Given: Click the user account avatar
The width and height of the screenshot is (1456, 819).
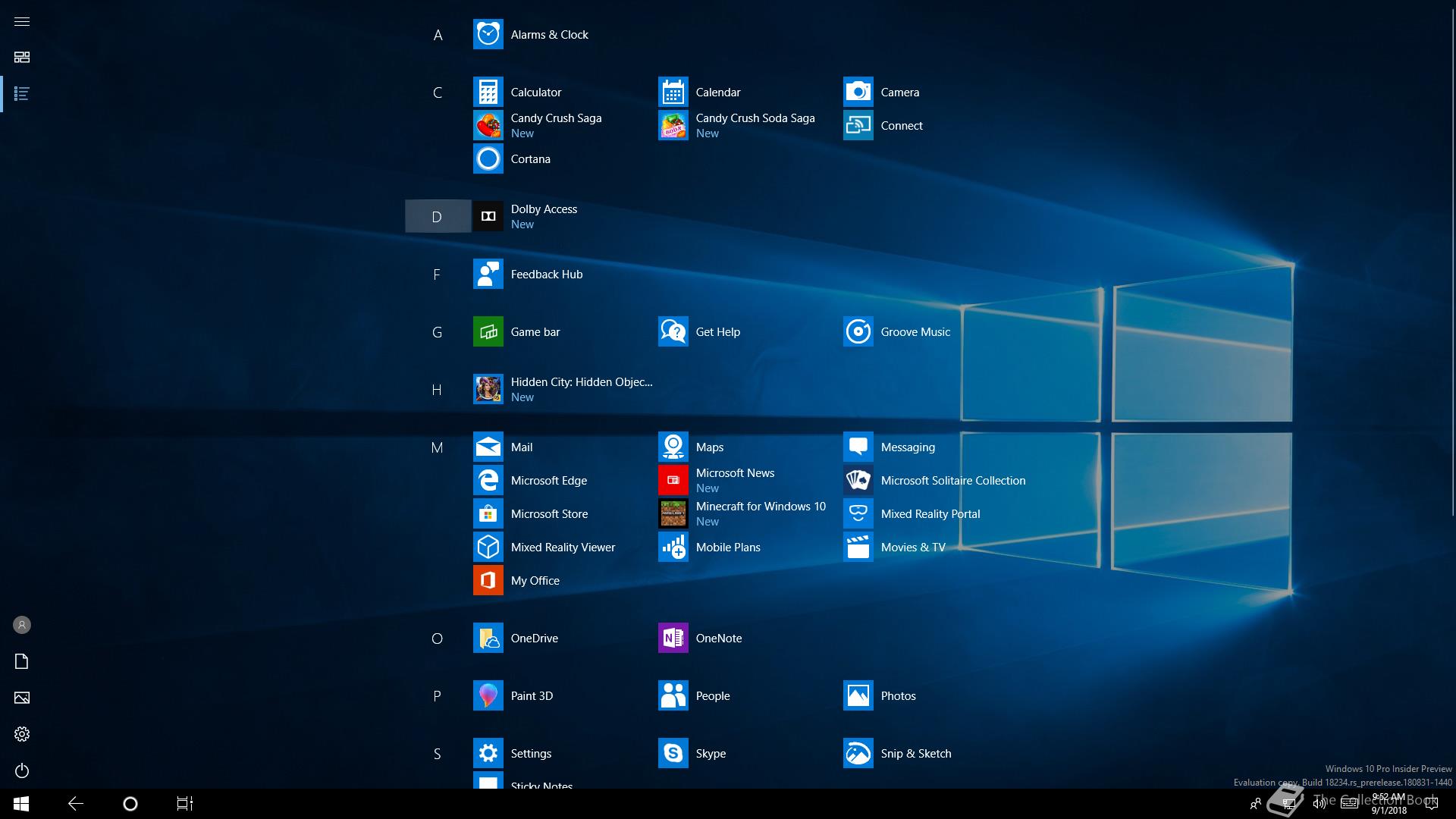Looking at the screenshot, I should [x=22, y=625].
